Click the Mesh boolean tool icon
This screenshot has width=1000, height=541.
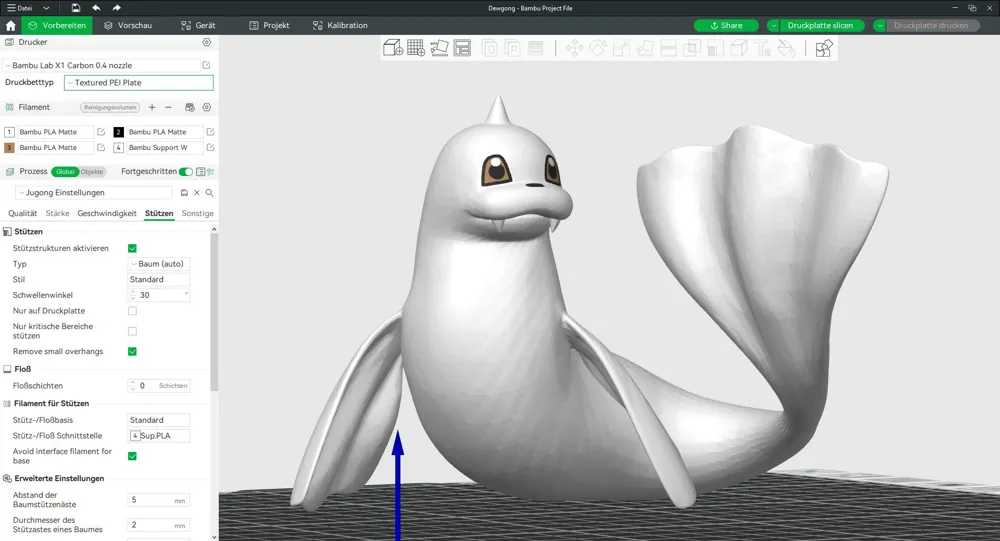(x=691, y=48)
